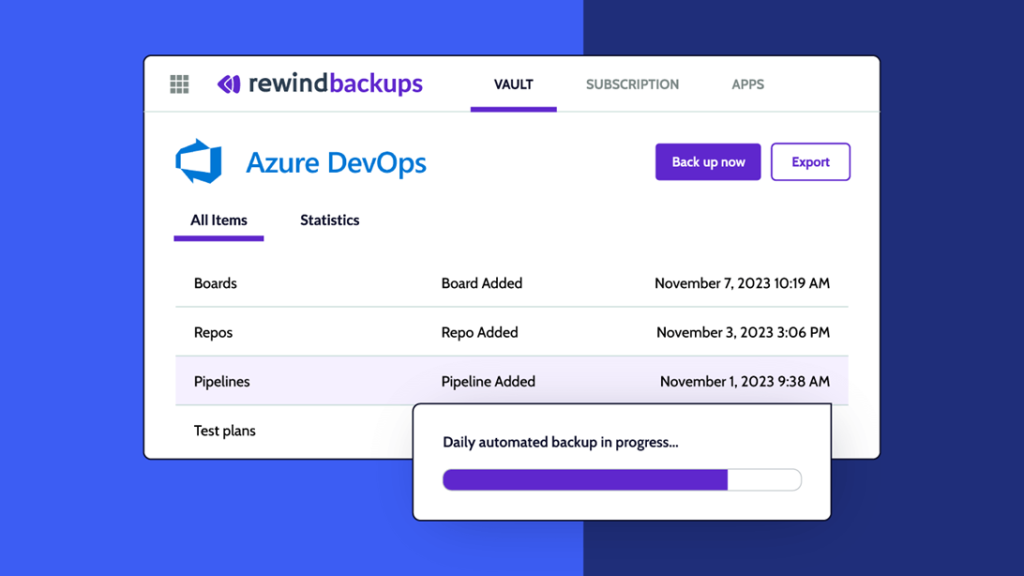The height and width of the screenshot is (576, 1024).
Task: Click the Back up now button
Action: pos(708,162)
